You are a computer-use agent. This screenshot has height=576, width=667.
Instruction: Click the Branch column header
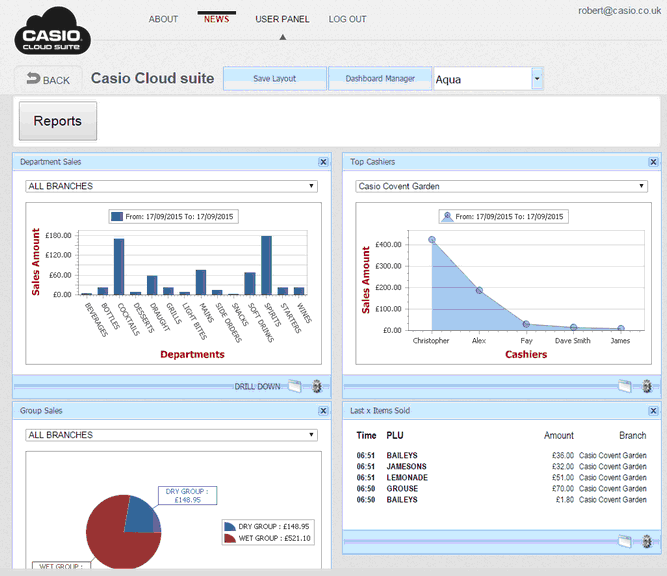click(633, 436)
